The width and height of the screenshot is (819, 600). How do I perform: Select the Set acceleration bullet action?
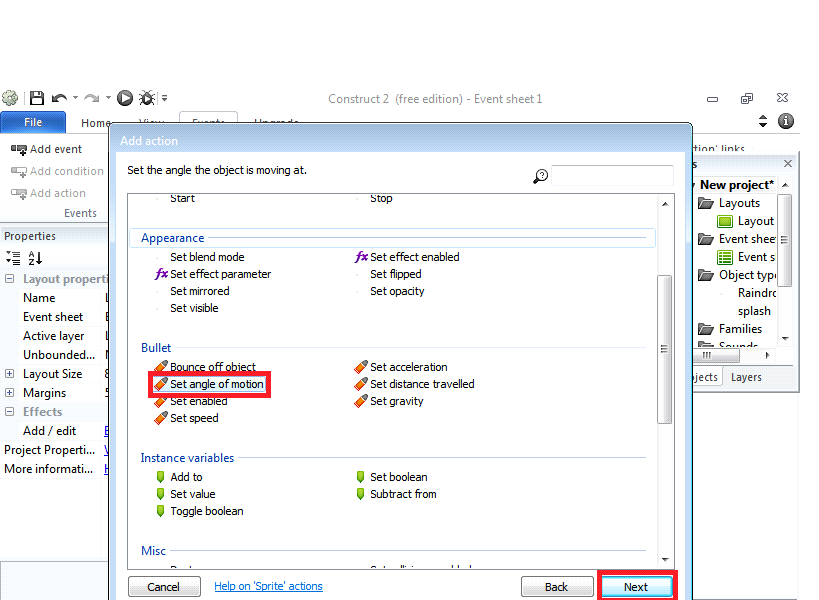tap(401, 367)
